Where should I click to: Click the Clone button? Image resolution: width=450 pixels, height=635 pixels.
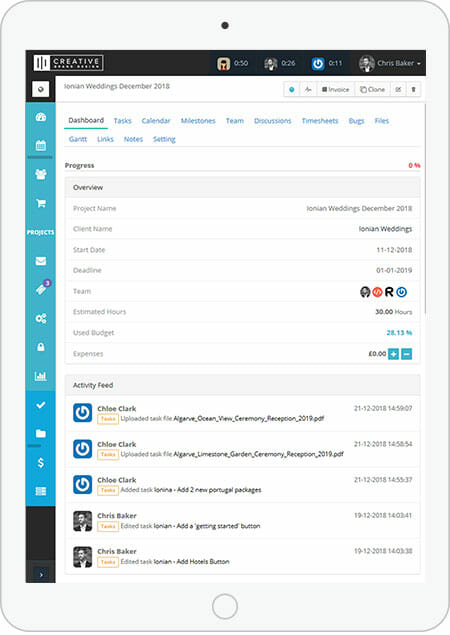click(372, 89)
